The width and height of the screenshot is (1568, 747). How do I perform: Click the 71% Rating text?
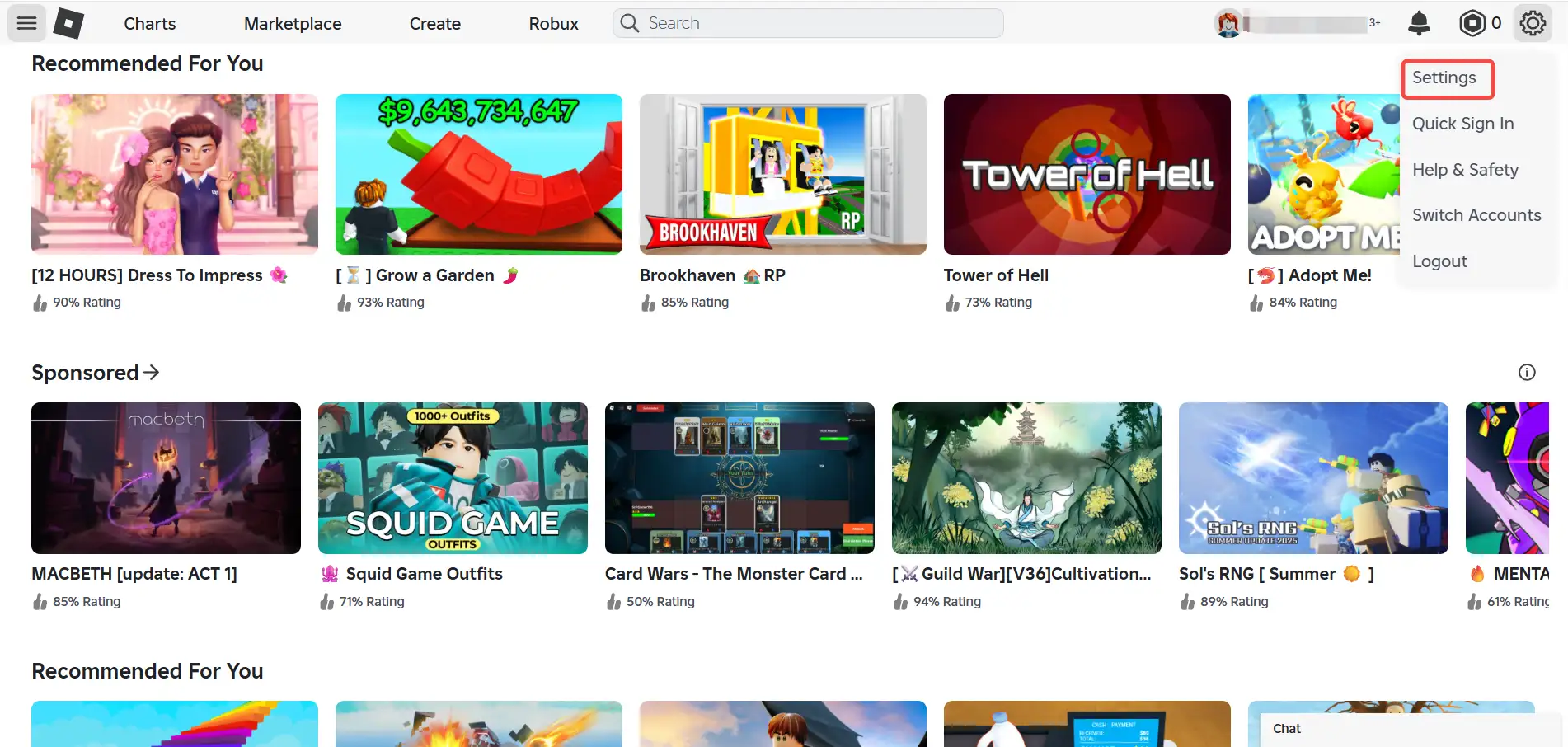tap(372, 602)
